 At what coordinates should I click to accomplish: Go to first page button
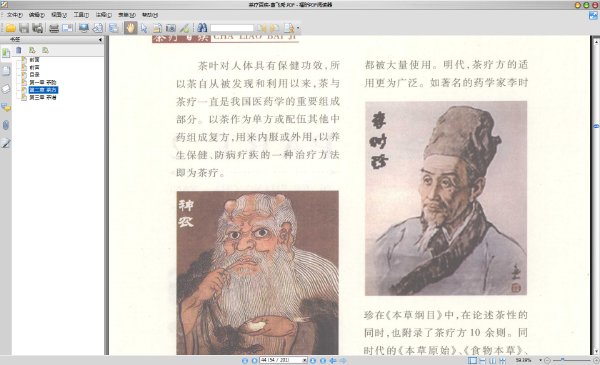click(x=245, y=360)
